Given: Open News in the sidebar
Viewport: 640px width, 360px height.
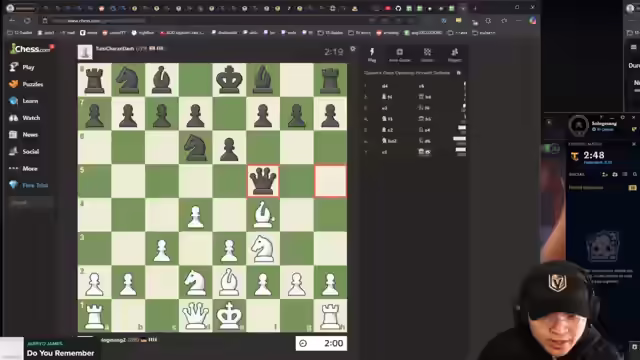Looking at the screenshot, I should click(x=24, y=134).
